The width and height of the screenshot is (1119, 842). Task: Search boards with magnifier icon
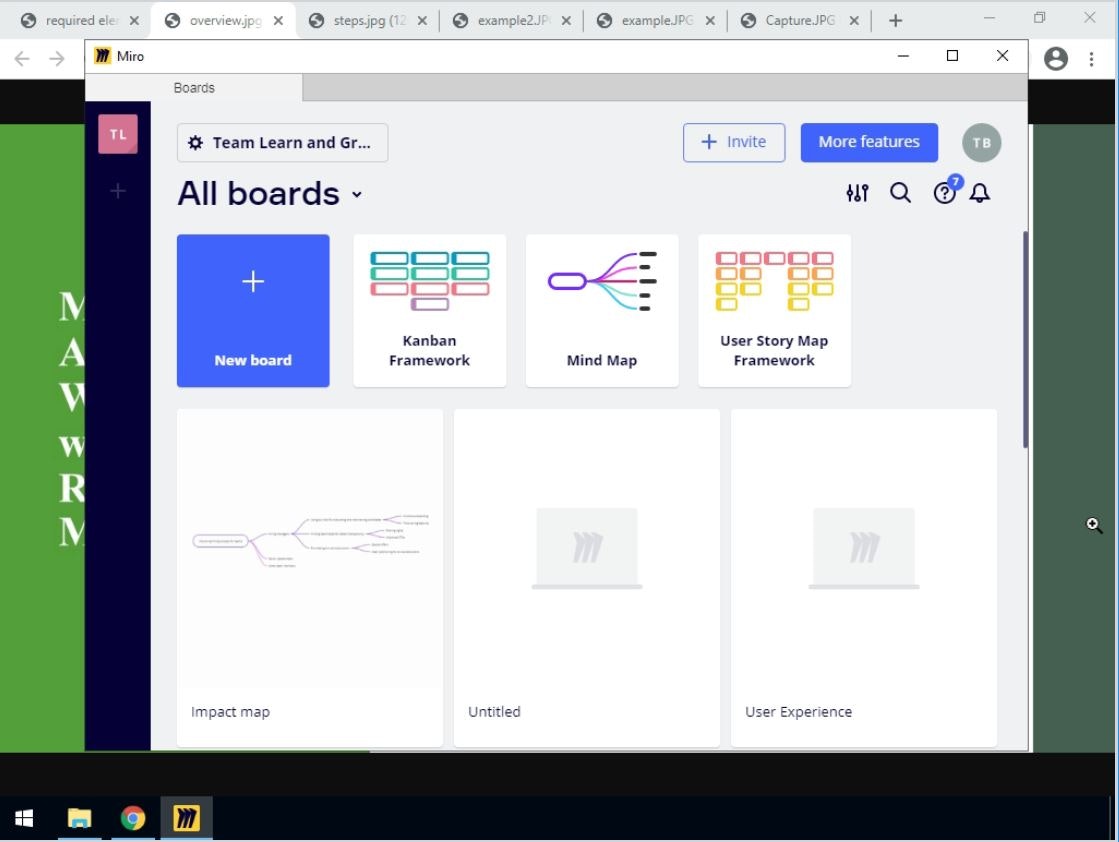pyautogui.click(x=900, y=193)
